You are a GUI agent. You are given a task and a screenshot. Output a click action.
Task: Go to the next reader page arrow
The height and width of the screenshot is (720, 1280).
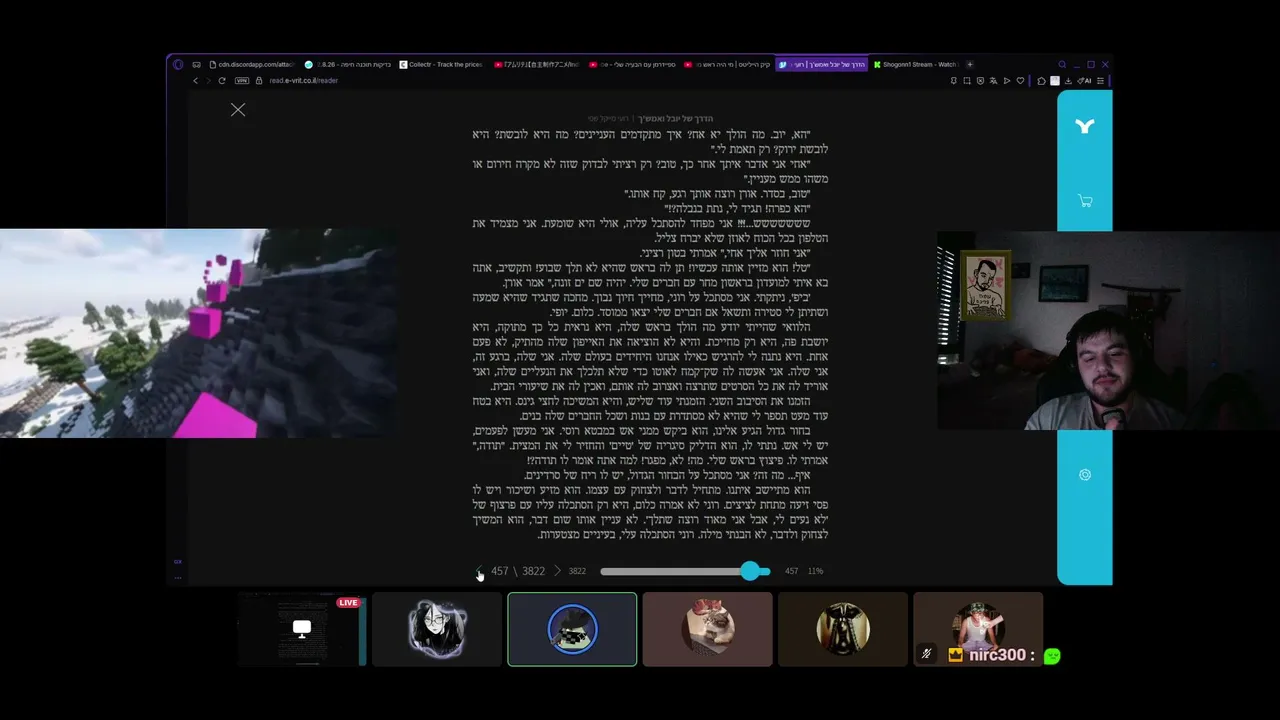pyautogui.click(x=557, y=571)
